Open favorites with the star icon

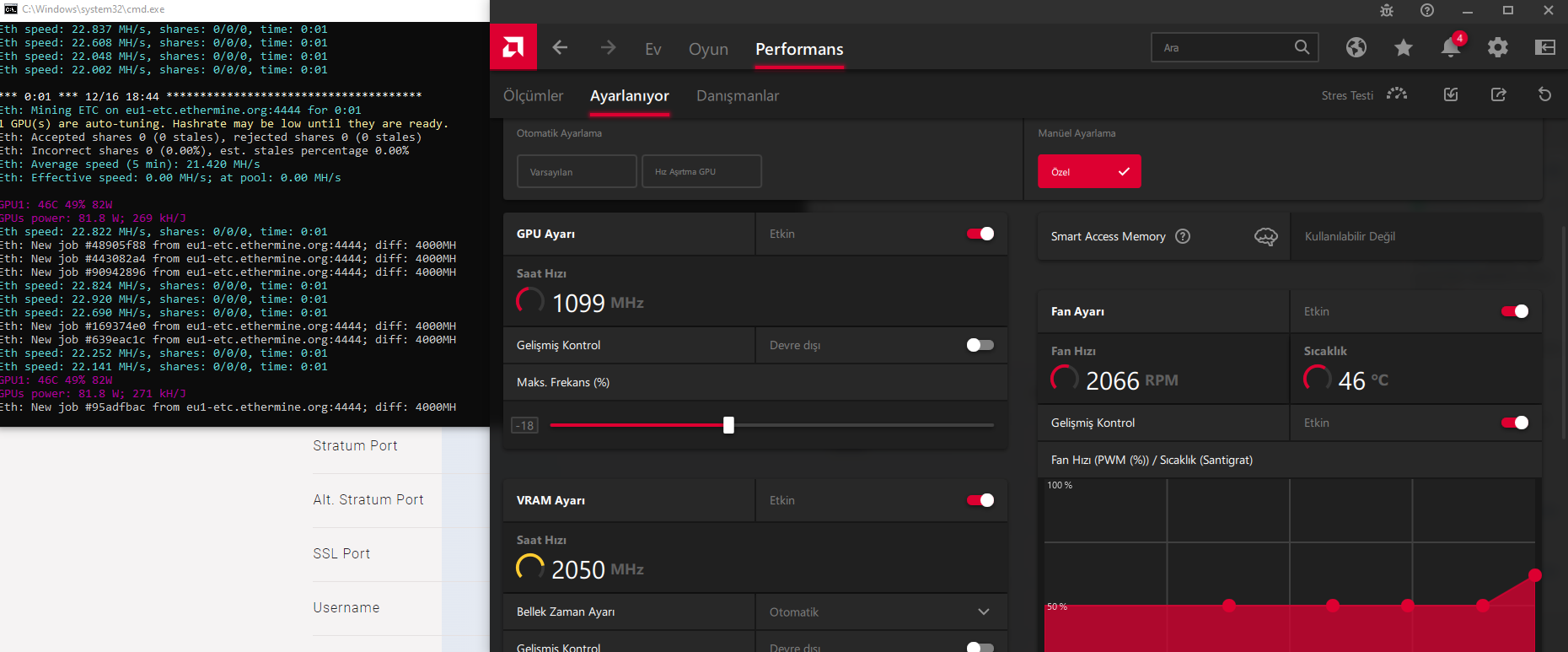1404,47
